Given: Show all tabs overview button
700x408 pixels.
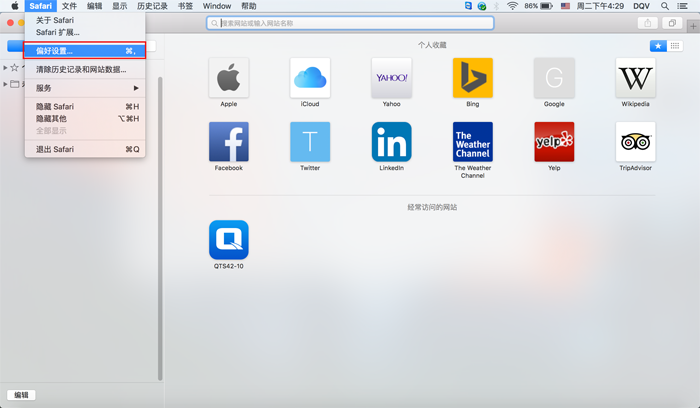Looking at the screenshot, I should 672,23.
